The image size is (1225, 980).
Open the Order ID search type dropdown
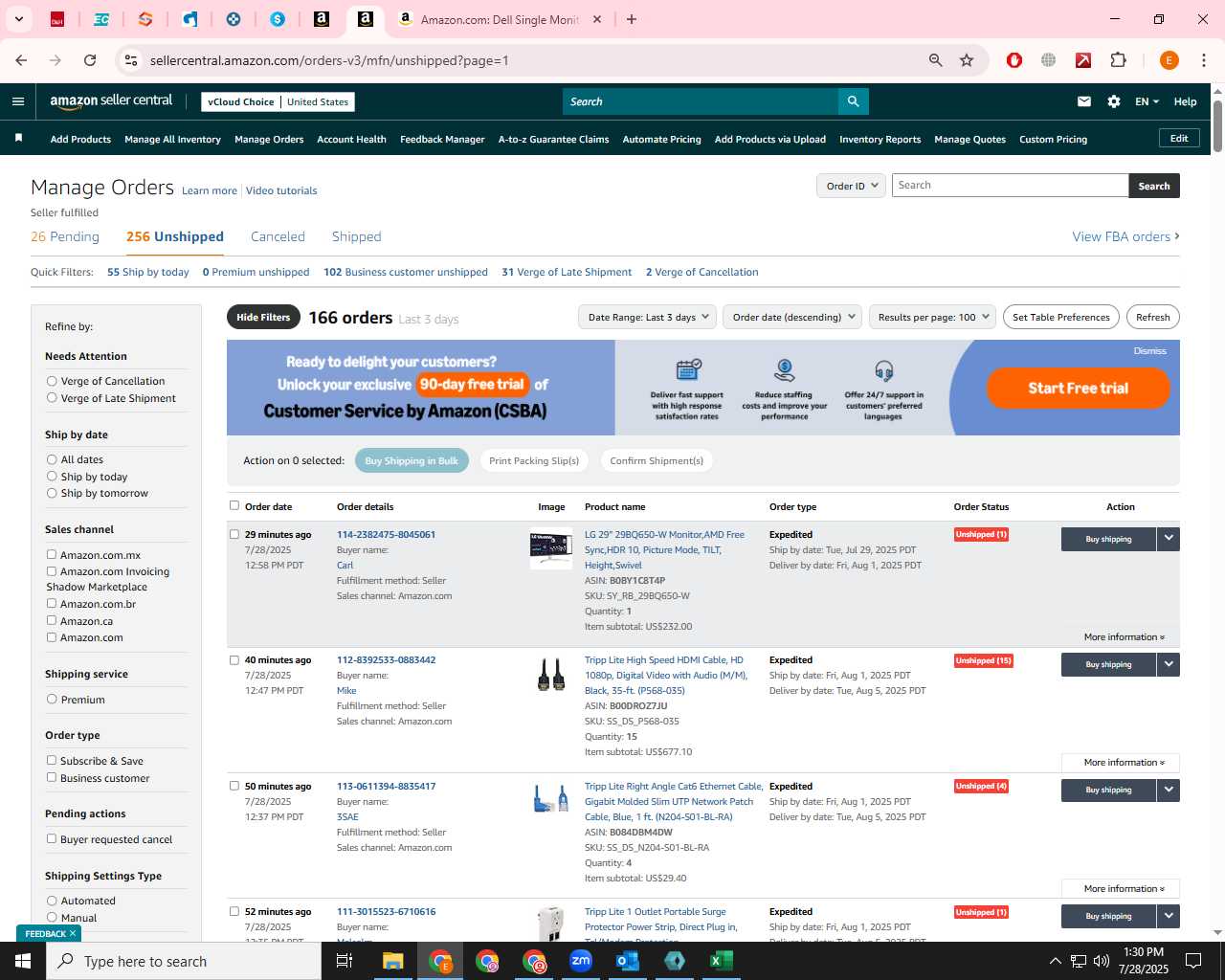coord(851,186)
